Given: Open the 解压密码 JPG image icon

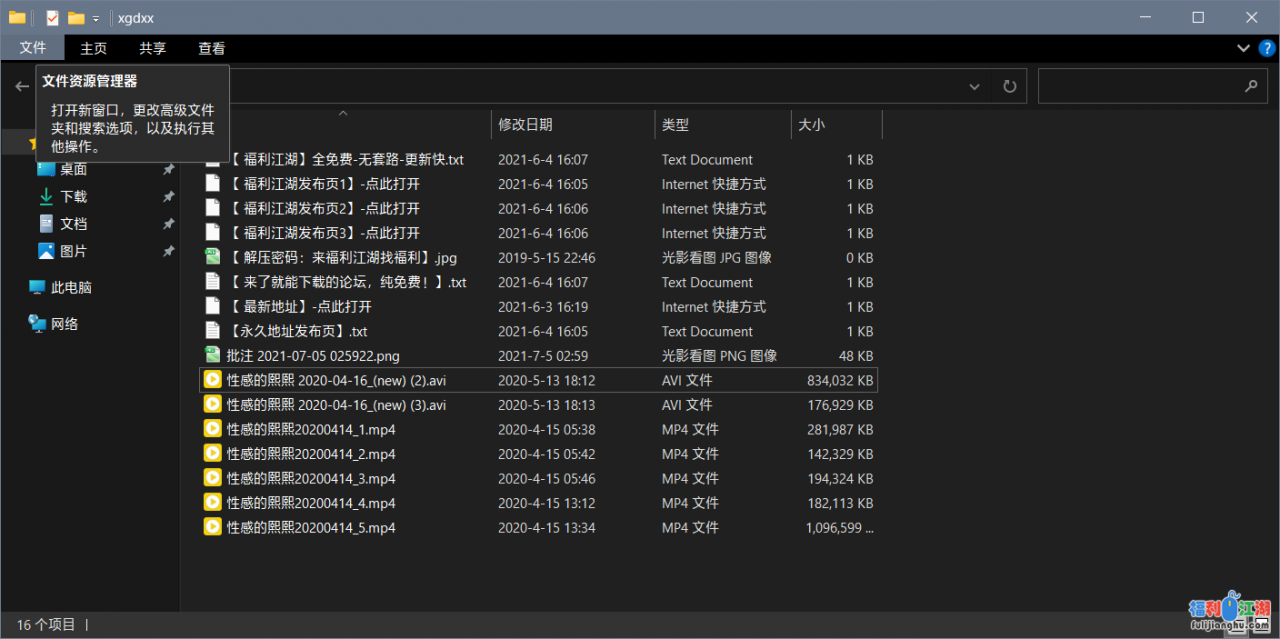Looking at the screenshot, I should (x=212, y=257).
